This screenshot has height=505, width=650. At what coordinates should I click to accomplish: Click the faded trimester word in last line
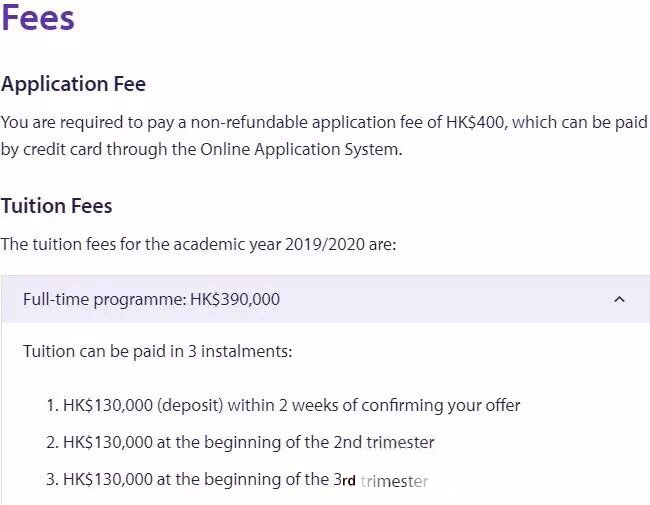coord(394,481)
